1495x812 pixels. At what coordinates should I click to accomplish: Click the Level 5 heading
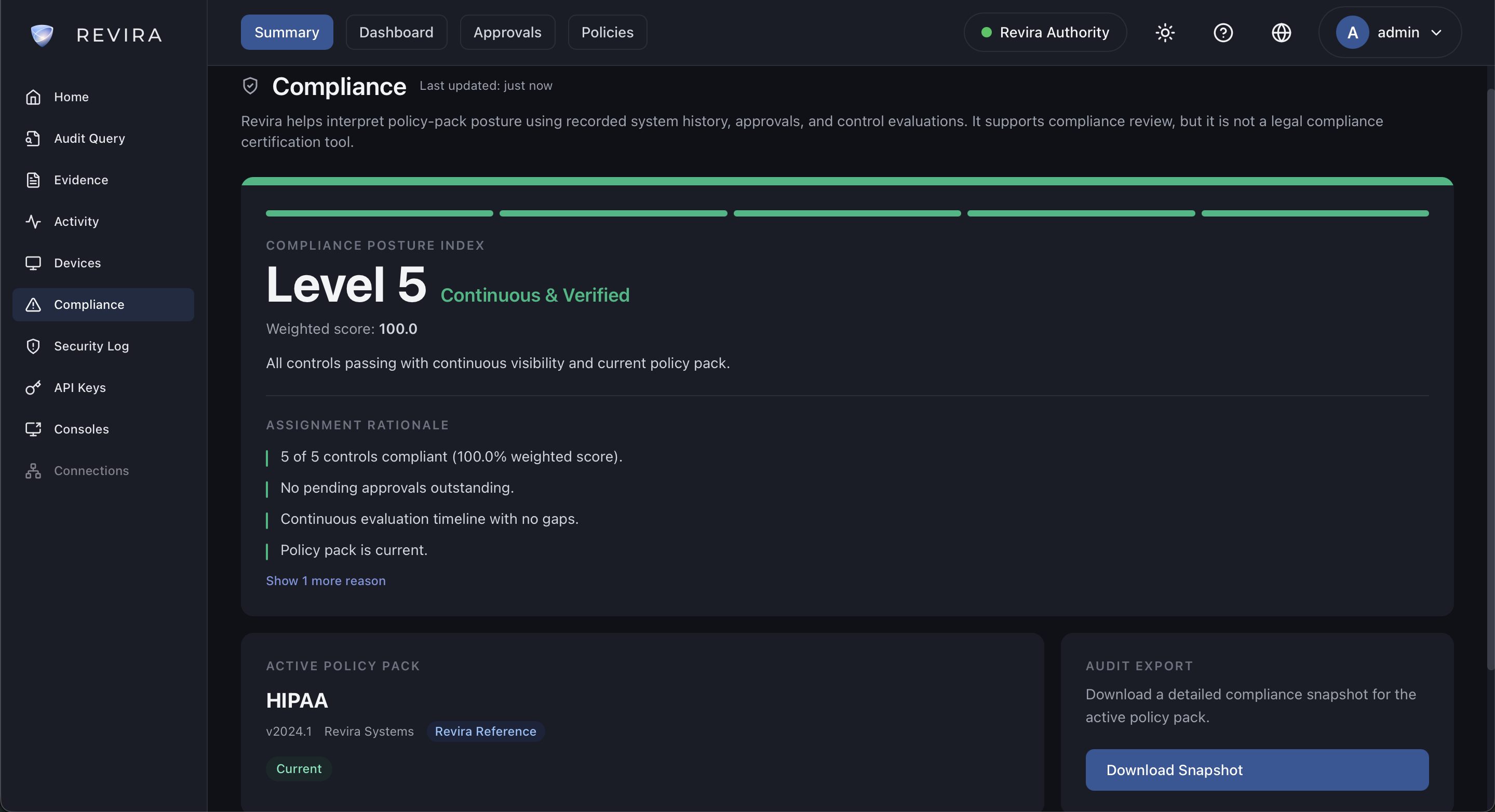point(346,285)
